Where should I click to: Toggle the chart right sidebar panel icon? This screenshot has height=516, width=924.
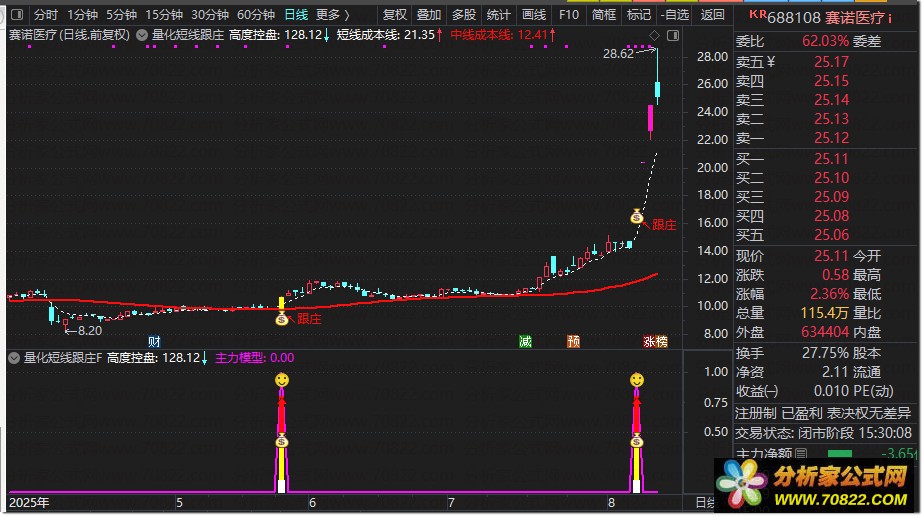(672, 35)
